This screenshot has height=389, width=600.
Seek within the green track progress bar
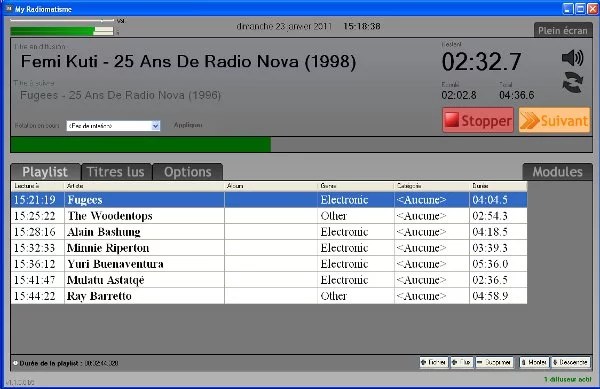tap(301, 145)
